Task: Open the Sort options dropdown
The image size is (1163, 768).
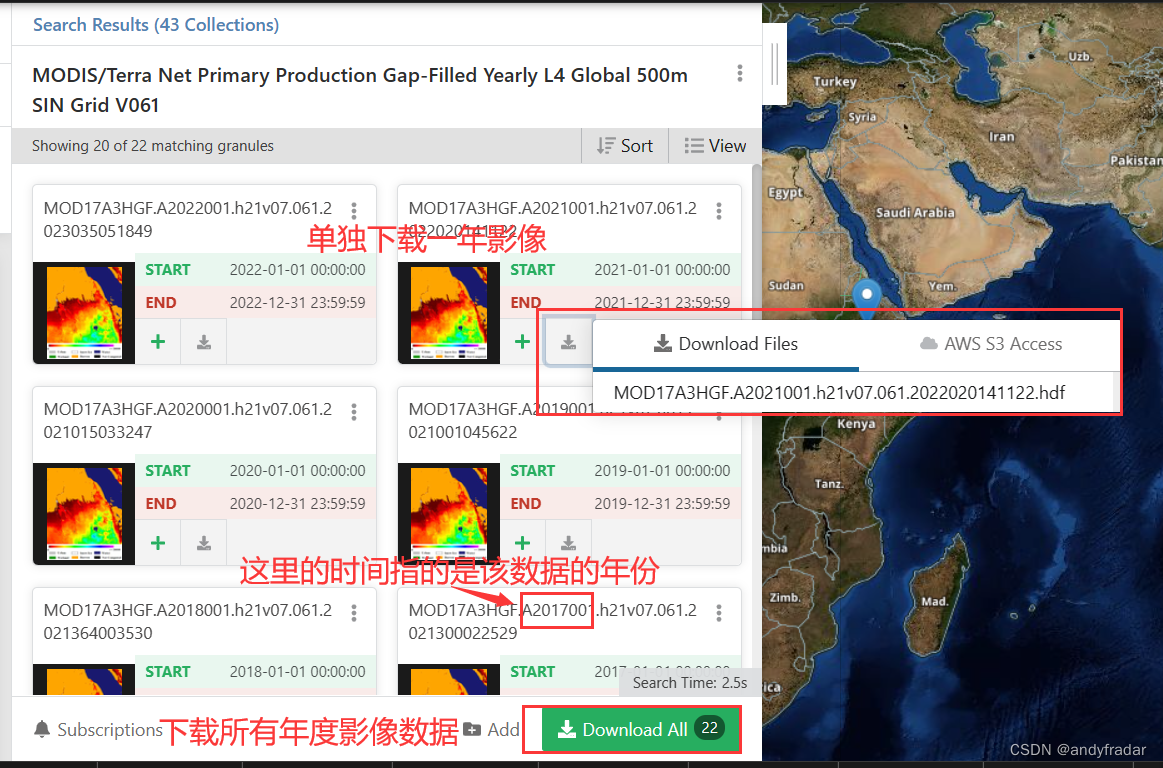Action: point(626,145)
